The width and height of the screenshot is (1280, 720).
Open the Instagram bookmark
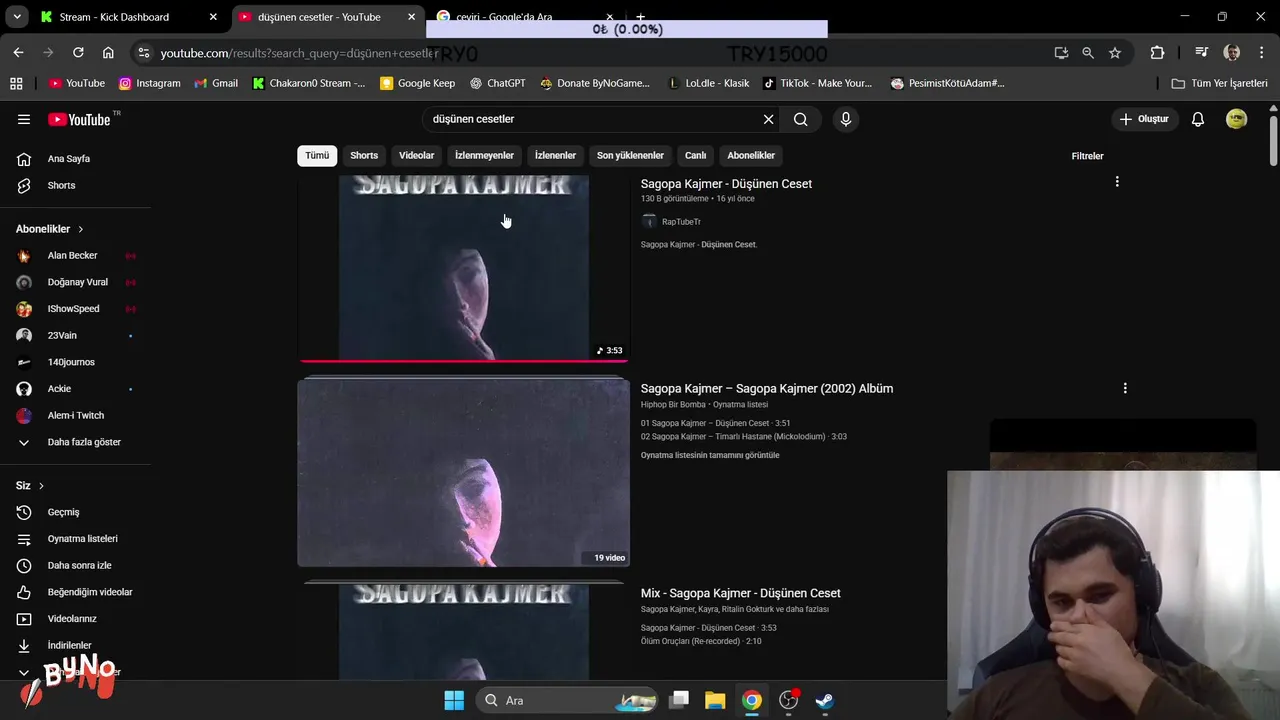pos(150,83)
